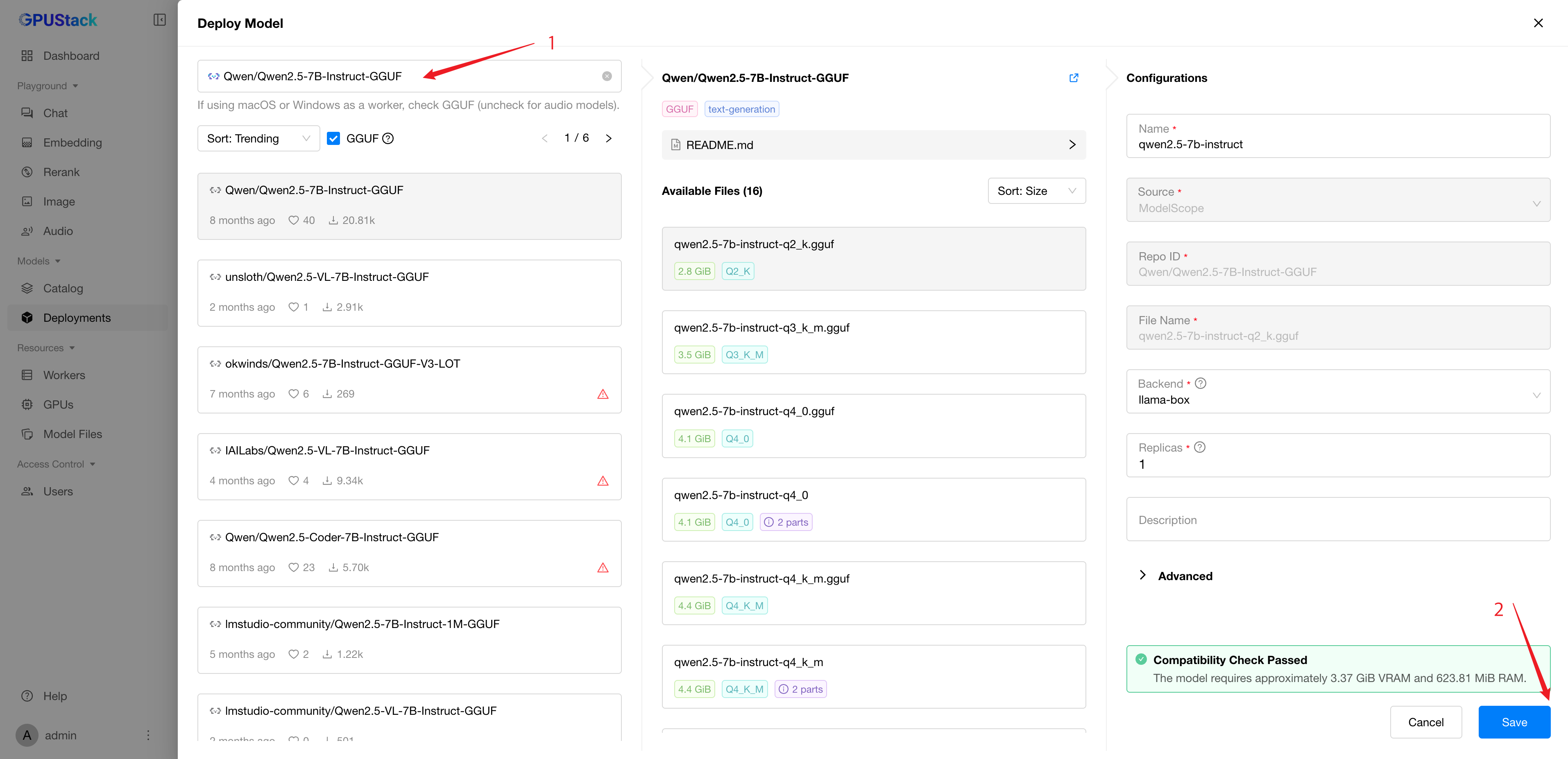Image resolution: width=1568 pixels, height=759 pixels.
Task: Clear the model search field icon
Action: pos(607,76)
